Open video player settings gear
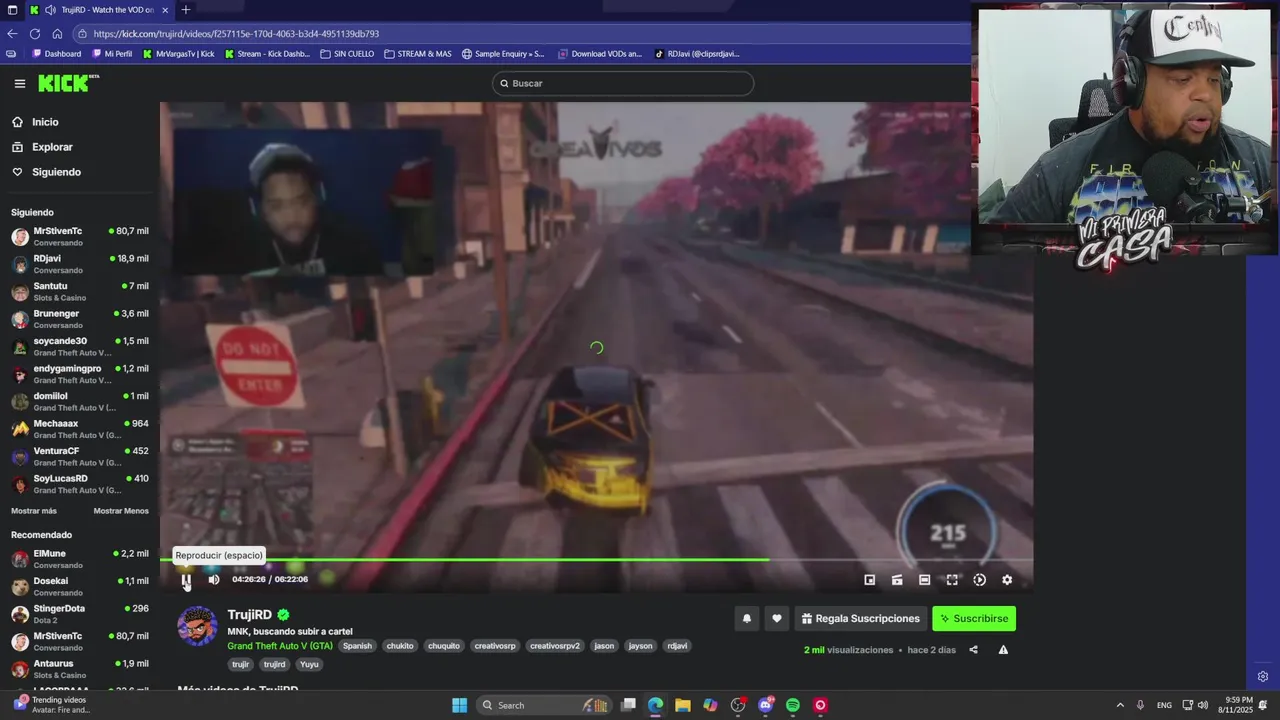1280x720 pixels. [1007, 580]
